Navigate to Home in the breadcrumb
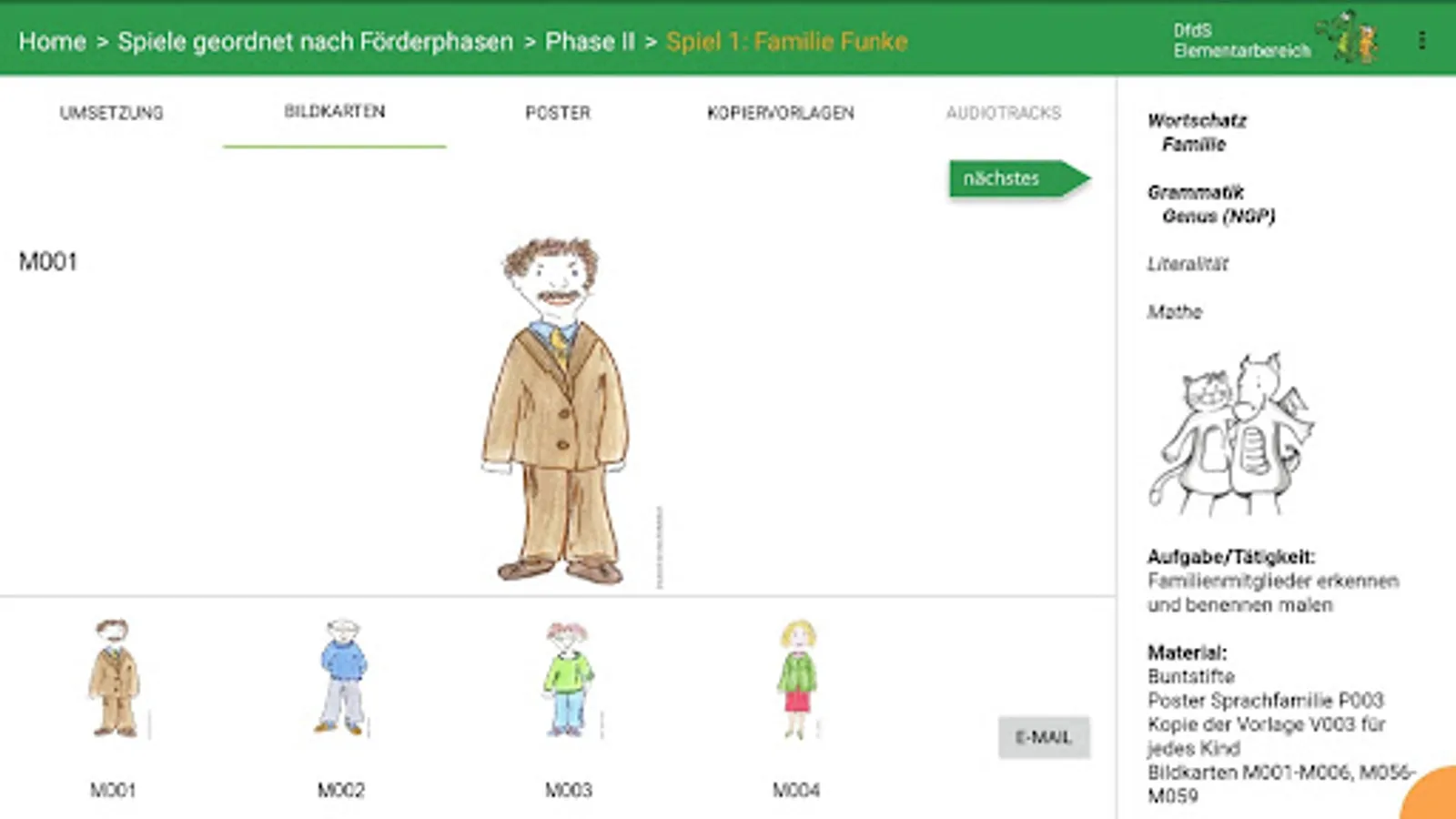1456x819 pixels. coord(52,42)
